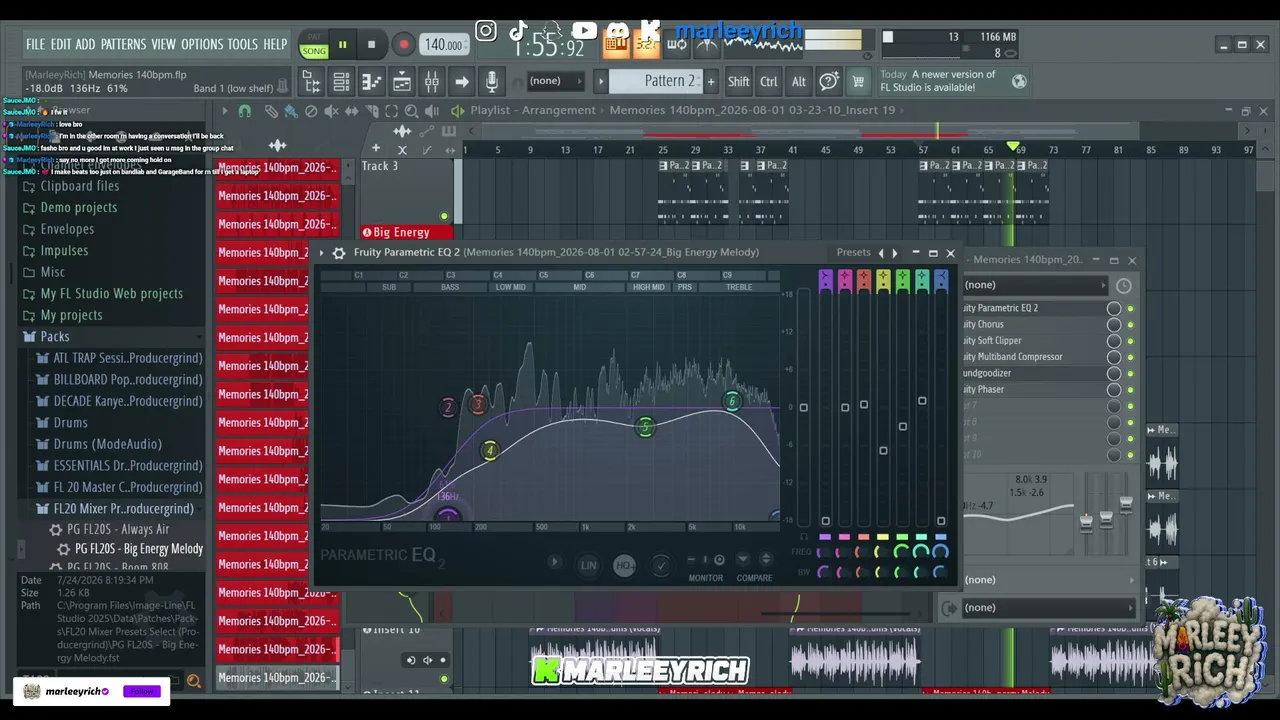Toggle the LIN button in Parametric EQ
The height and width of the screenshot is (720, 1280).
click(x=588, y=565)
